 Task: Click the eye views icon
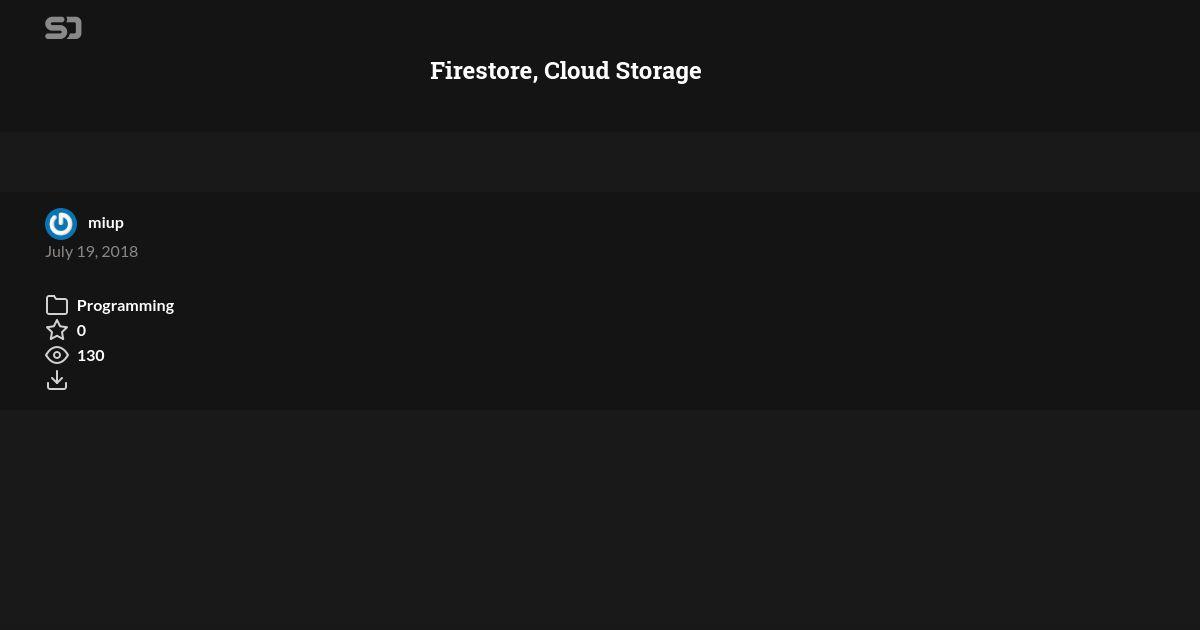click(x=57, y=355)
